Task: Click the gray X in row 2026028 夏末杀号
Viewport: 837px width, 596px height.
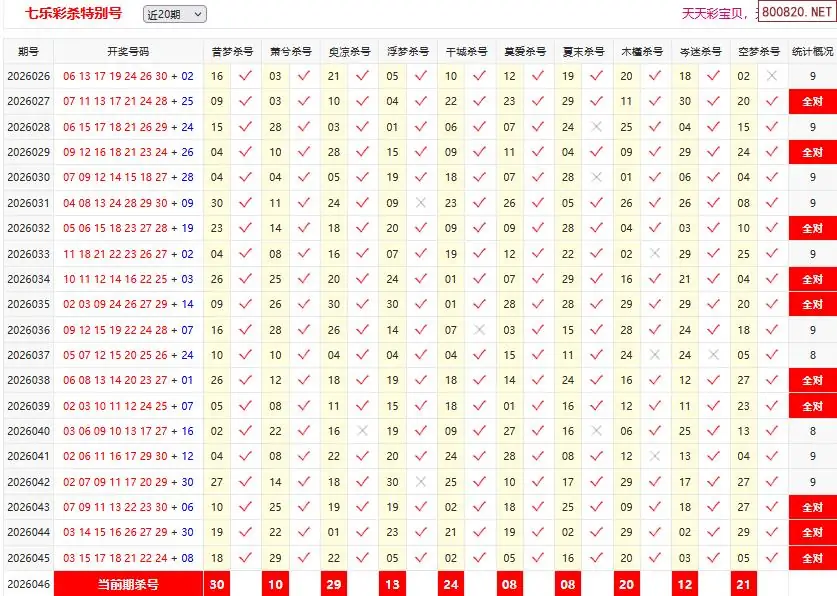Action: tap(597, 127)
